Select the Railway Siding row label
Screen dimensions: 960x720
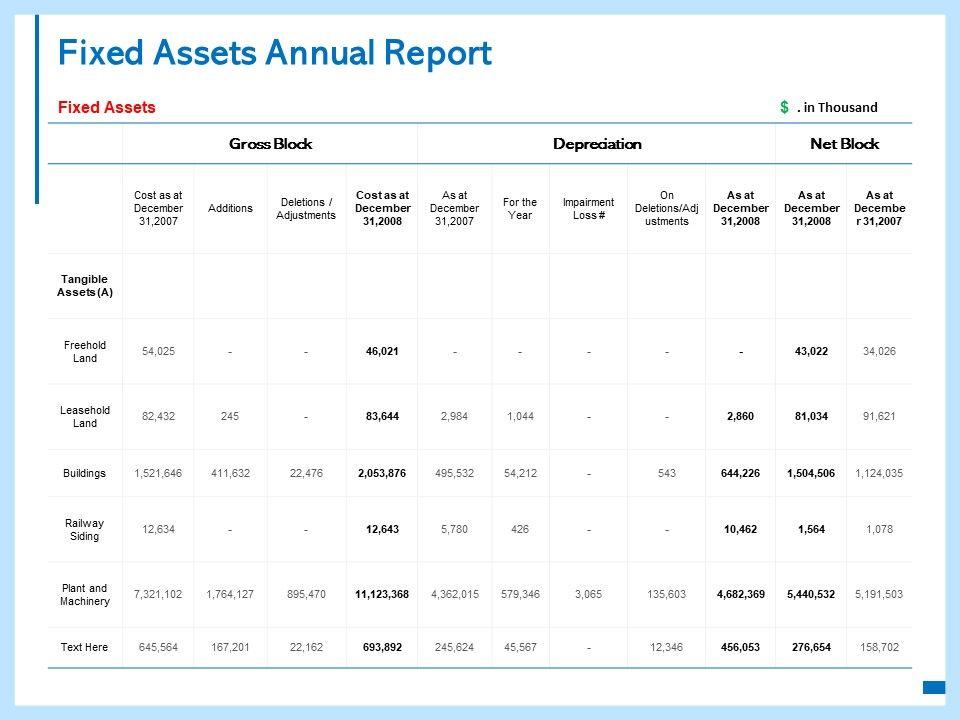pyautogui.click(x=84, y=530)
